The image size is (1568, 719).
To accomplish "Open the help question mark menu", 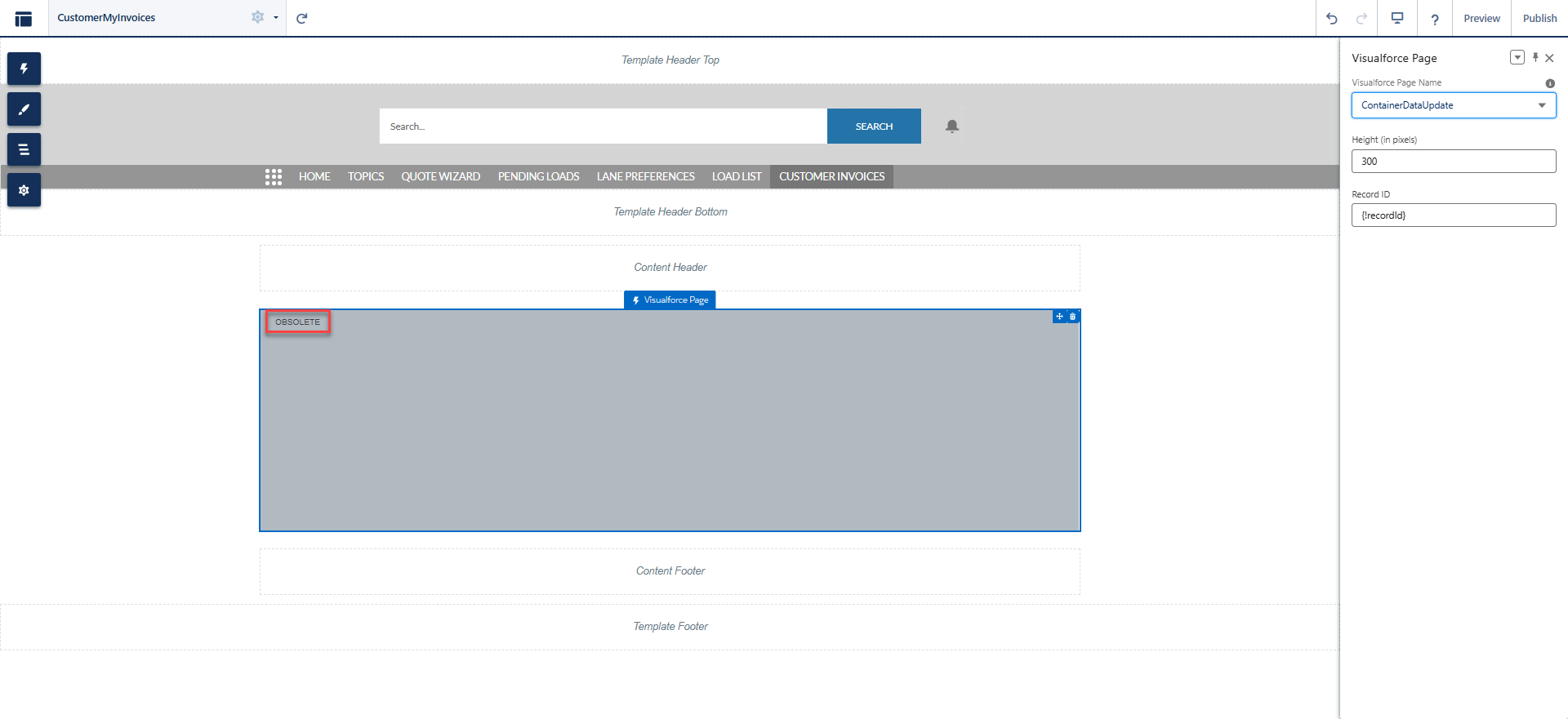I will tap(1434, 19).
